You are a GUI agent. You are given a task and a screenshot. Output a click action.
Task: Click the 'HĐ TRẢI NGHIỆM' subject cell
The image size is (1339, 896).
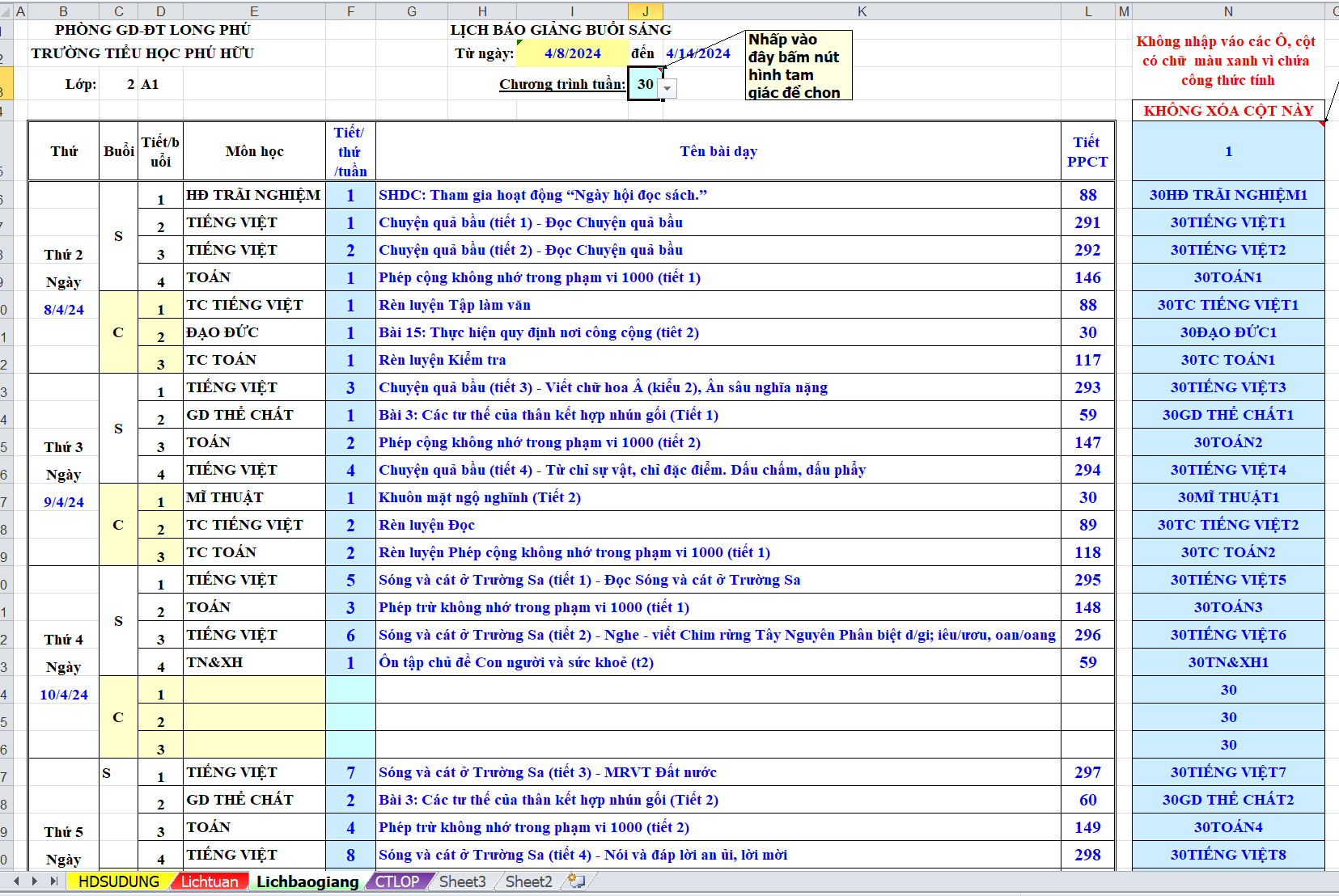pos(254,195)
